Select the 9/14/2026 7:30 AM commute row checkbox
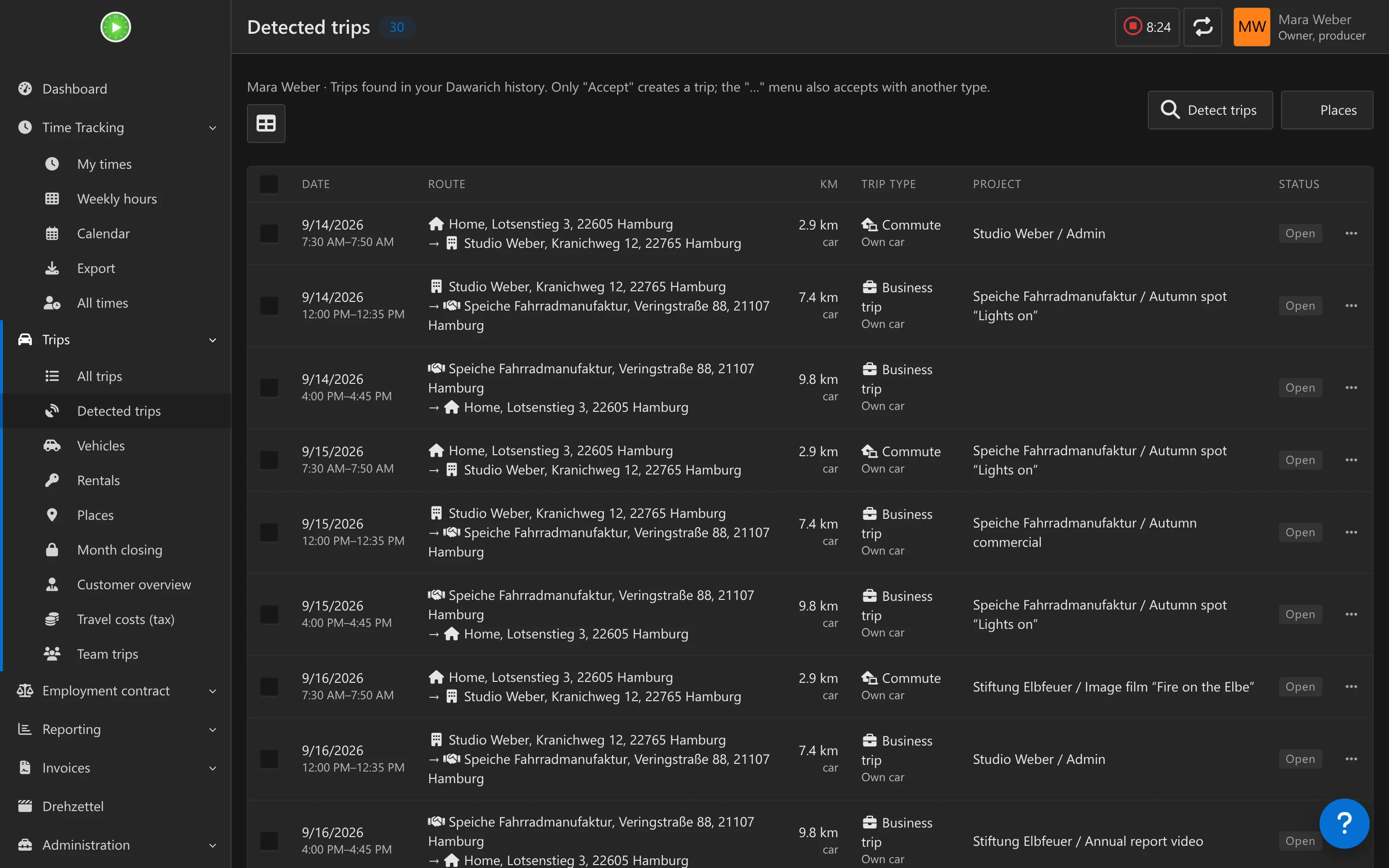 [269, 233]
